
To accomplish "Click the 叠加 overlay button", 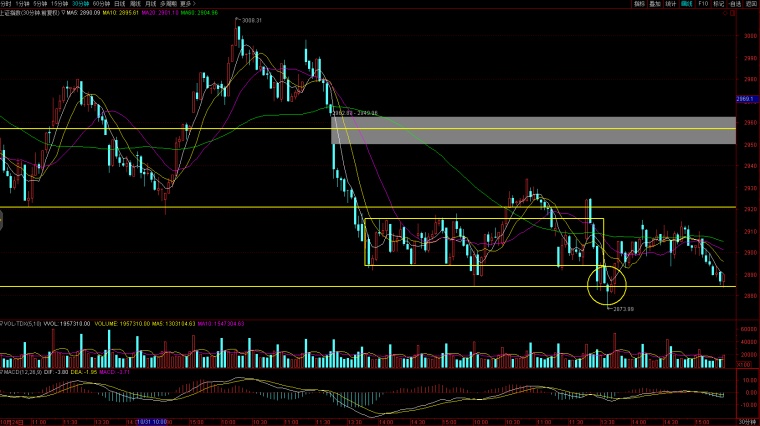I will tap(655, 3).
